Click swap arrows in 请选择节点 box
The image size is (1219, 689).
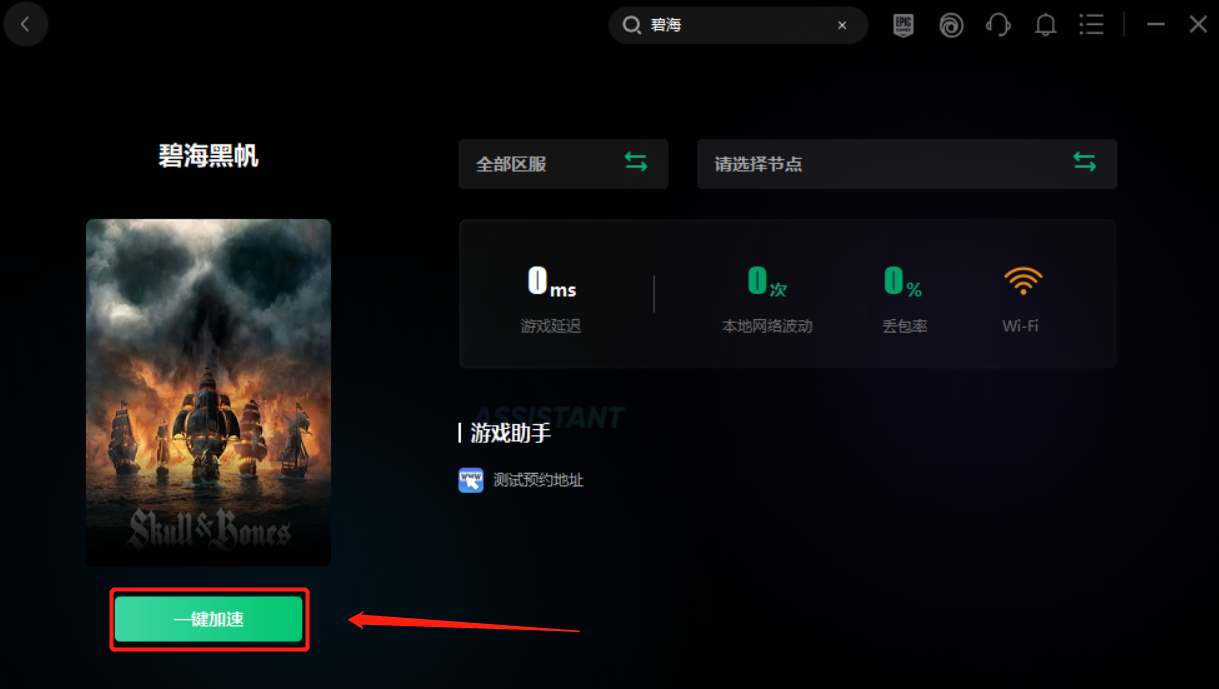[1084, 162]
